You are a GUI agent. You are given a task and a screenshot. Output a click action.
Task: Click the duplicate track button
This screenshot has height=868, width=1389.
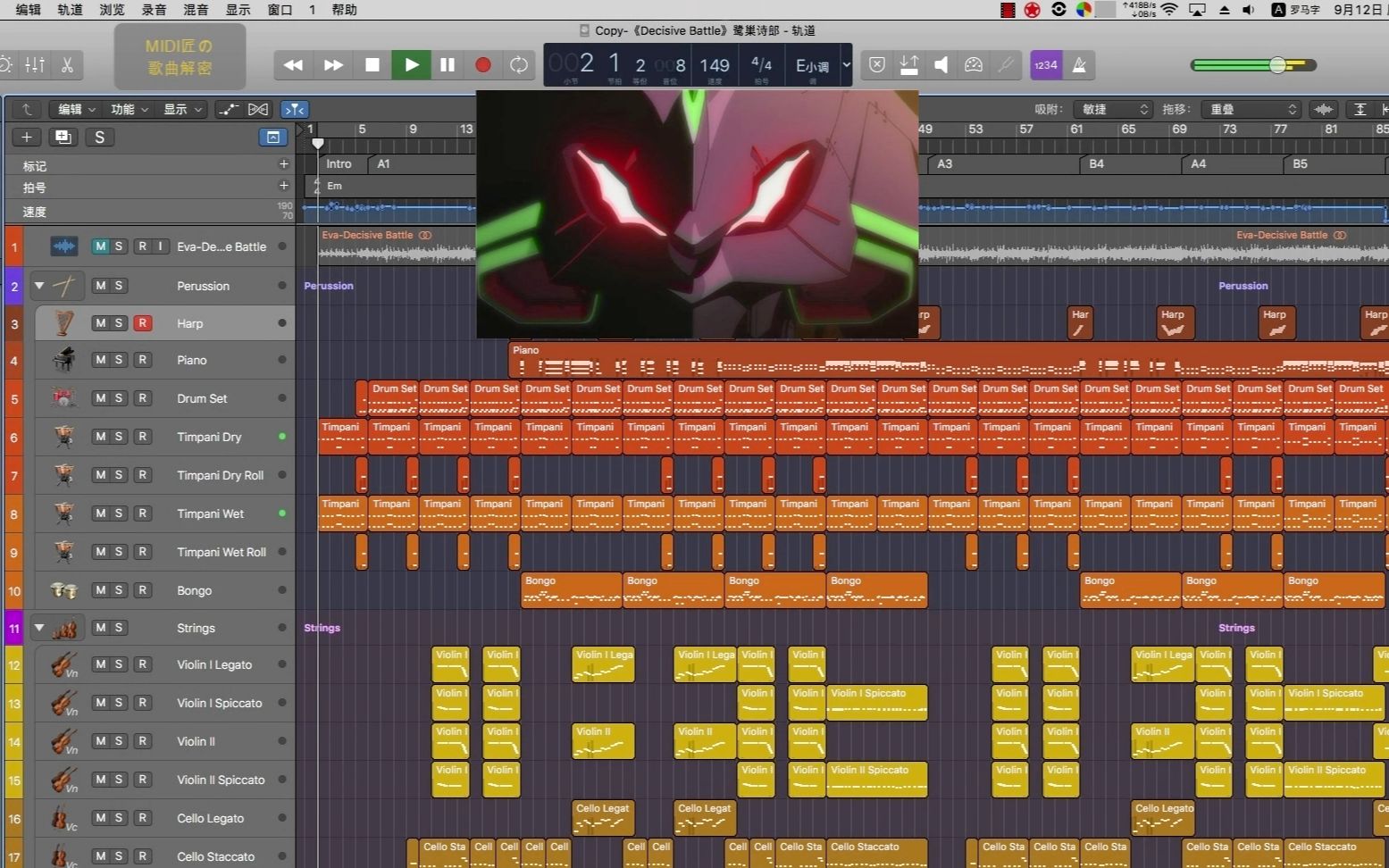point(63,137)
